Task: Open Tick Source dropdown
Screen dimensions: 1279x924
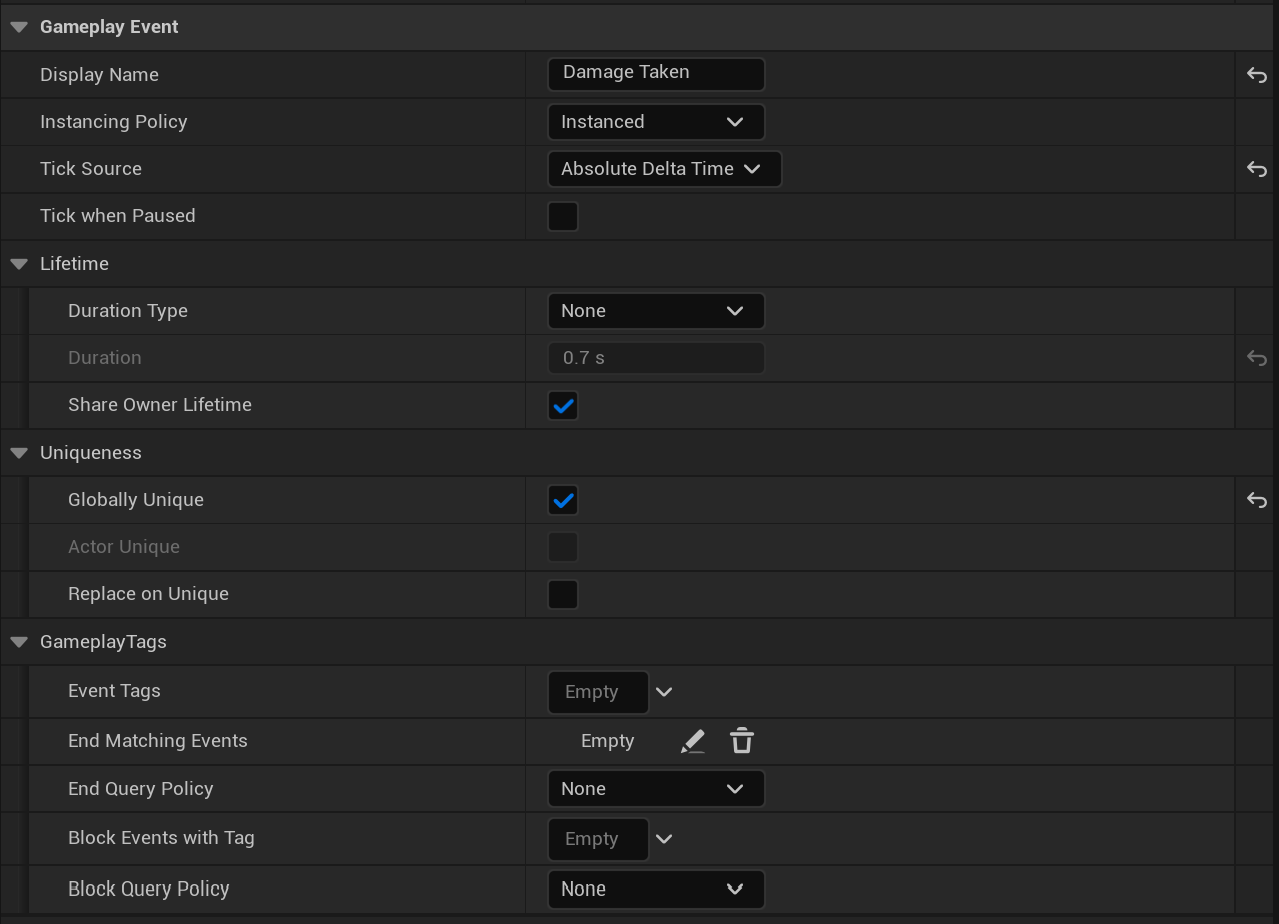Action: click(x=664, y=169)
